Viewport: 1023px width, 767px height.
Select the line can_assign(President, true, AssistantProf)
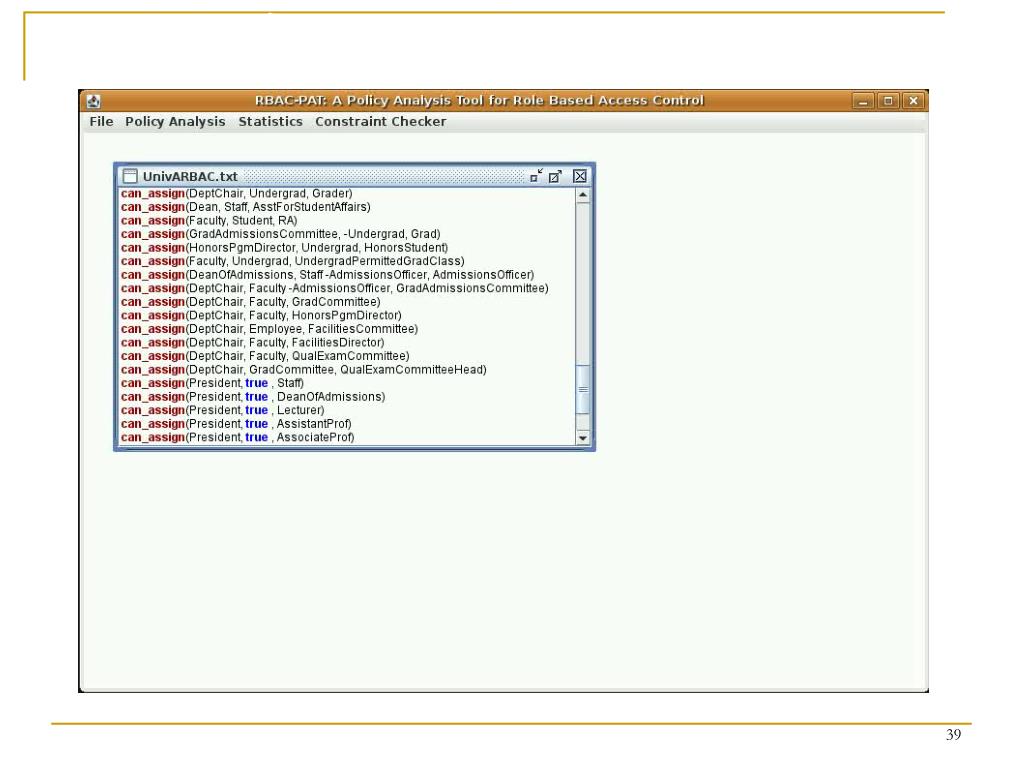click(x=236, y=423)
